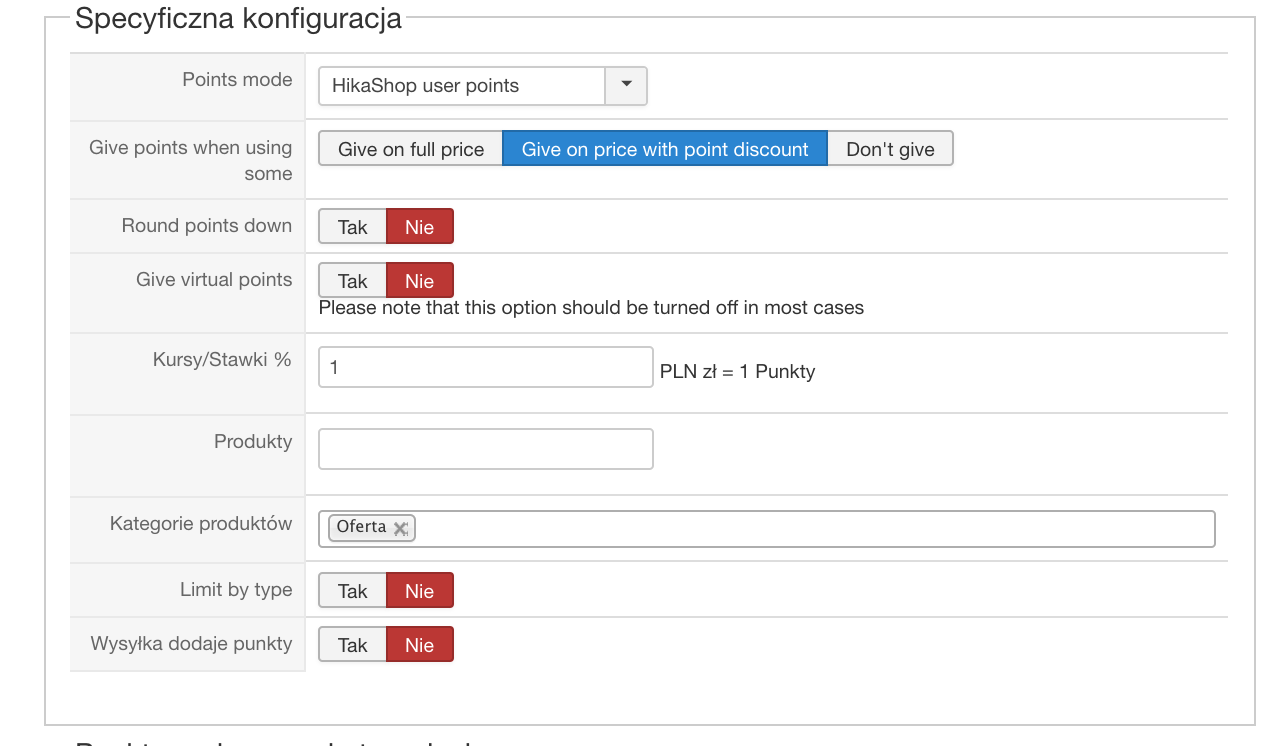Enable Give virtual points with Tak
The image size is (1274, 746).
click(x=352, y=281)
